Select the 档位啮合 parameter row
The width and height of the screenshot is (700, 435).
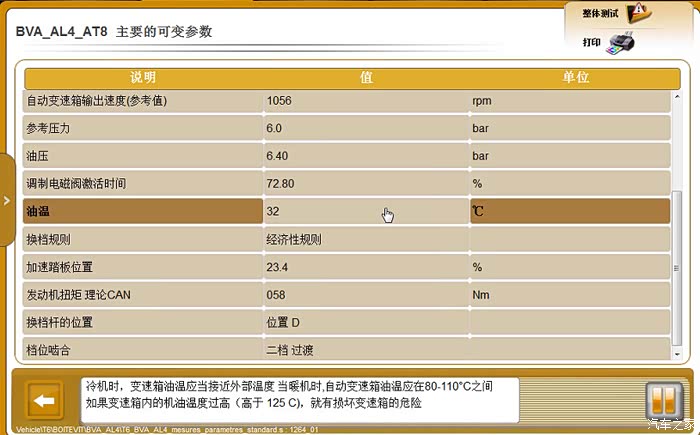point(143,350)
